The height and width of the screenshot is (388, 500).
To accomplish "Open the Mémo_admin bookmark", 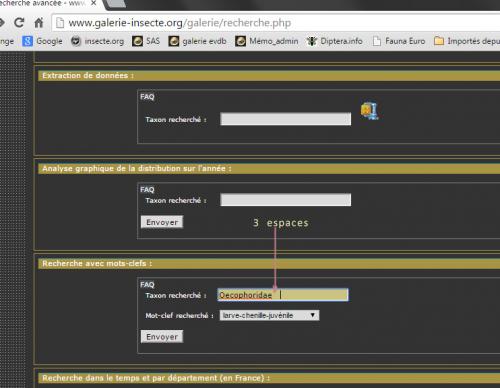I will [x=267, y=41].
